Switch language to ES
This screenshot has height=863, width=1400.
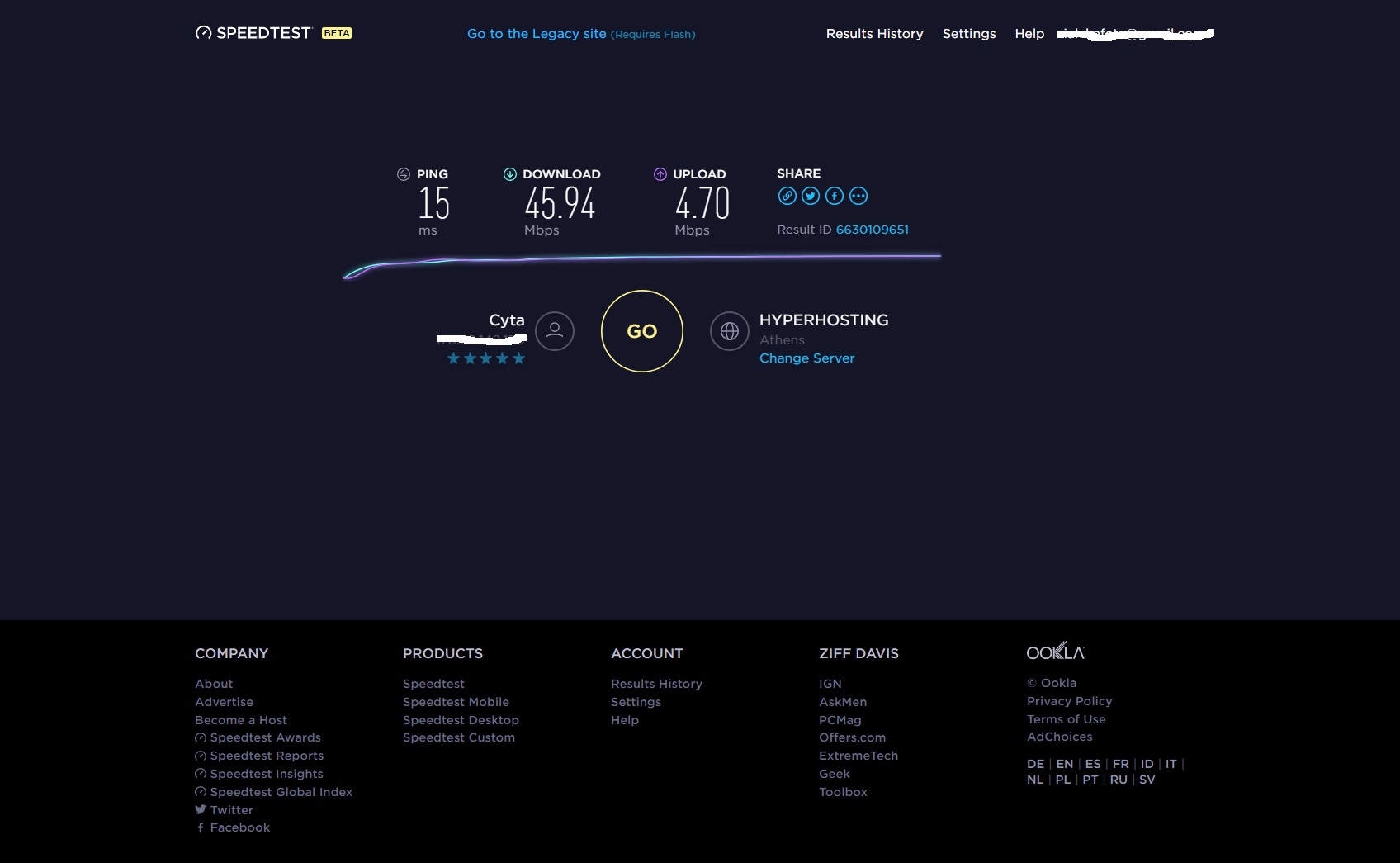click(x=1093, y=764)
